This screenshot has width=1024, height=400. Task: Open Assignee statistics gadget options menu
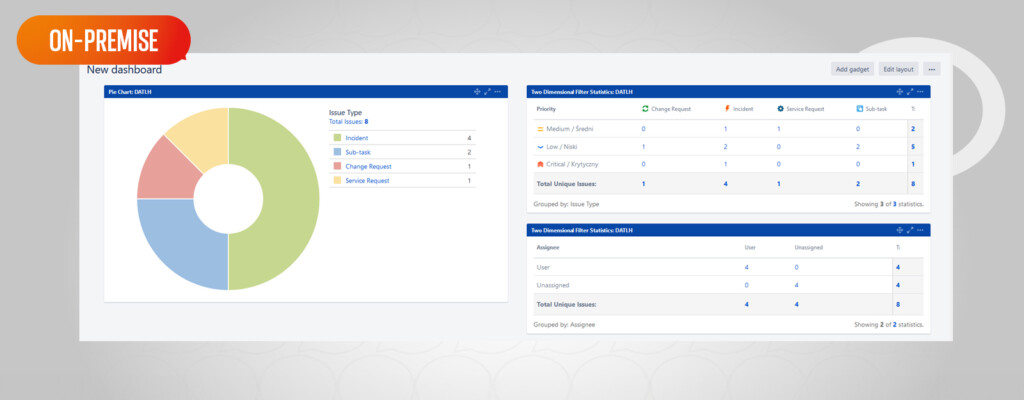click(x=920, y=230)
